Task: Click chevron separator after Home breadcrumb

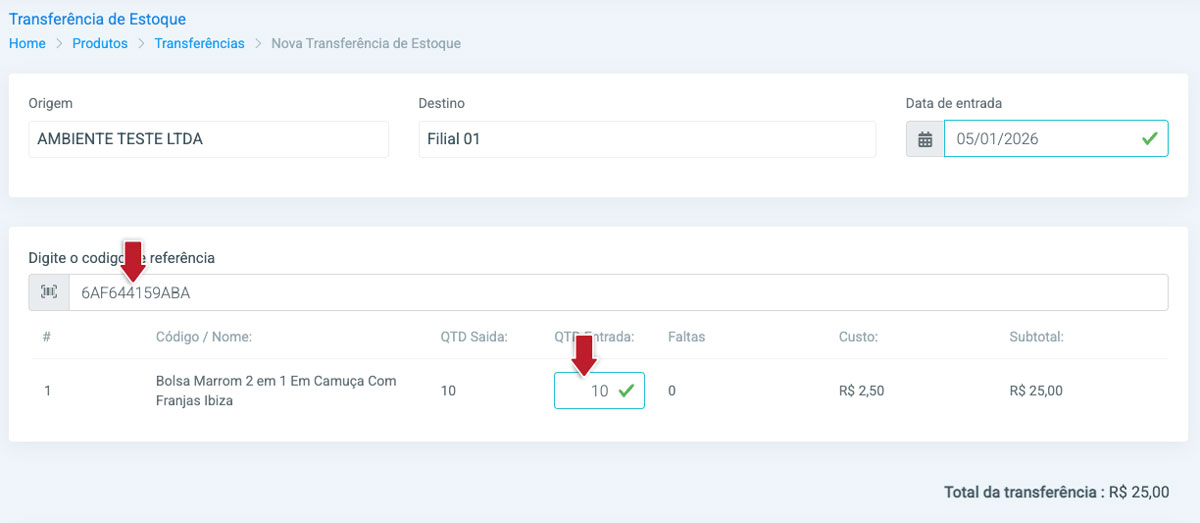Action: (59, 44)
